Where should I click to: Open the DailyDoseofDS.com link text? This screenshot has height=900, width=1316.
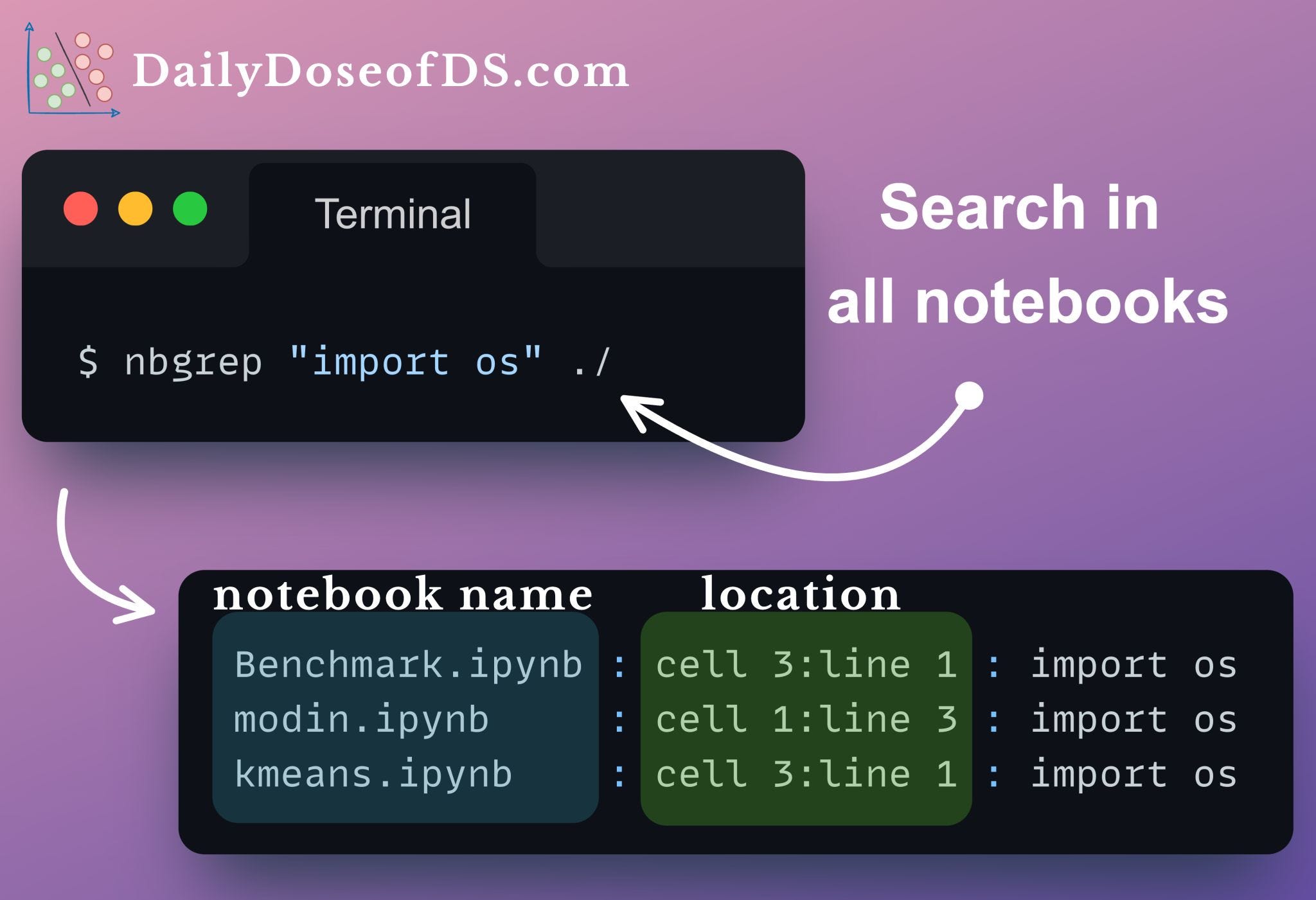pyautogui.click(x=380, y=71)
